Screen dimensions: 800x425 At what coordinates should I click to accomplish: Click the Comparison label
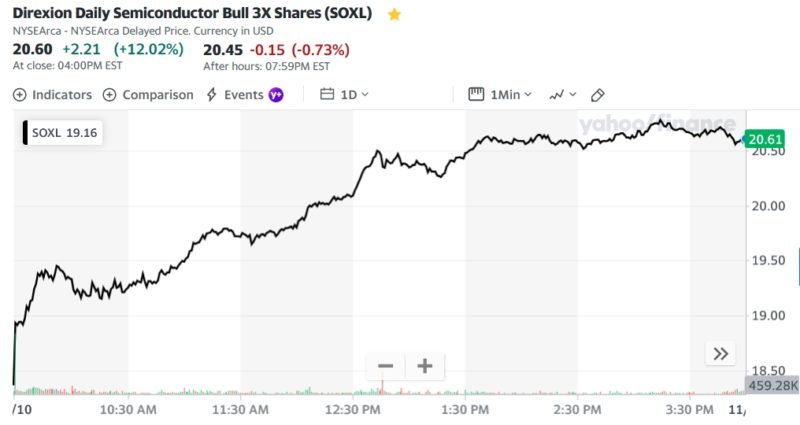click(157, 95)
